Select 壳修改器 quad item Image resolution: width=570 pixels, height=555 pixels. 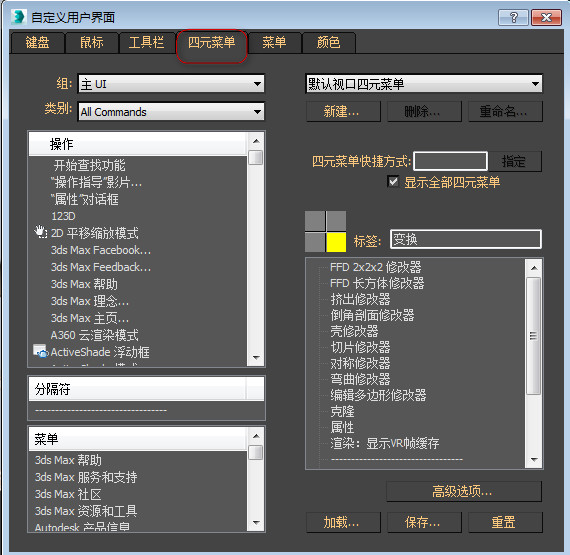(x=354, y=331)
